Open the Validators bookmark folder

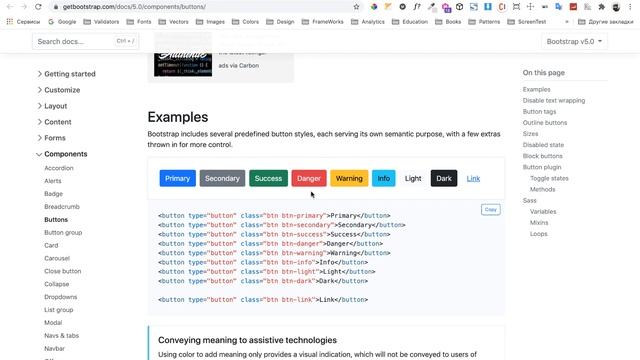coord(101,22)
